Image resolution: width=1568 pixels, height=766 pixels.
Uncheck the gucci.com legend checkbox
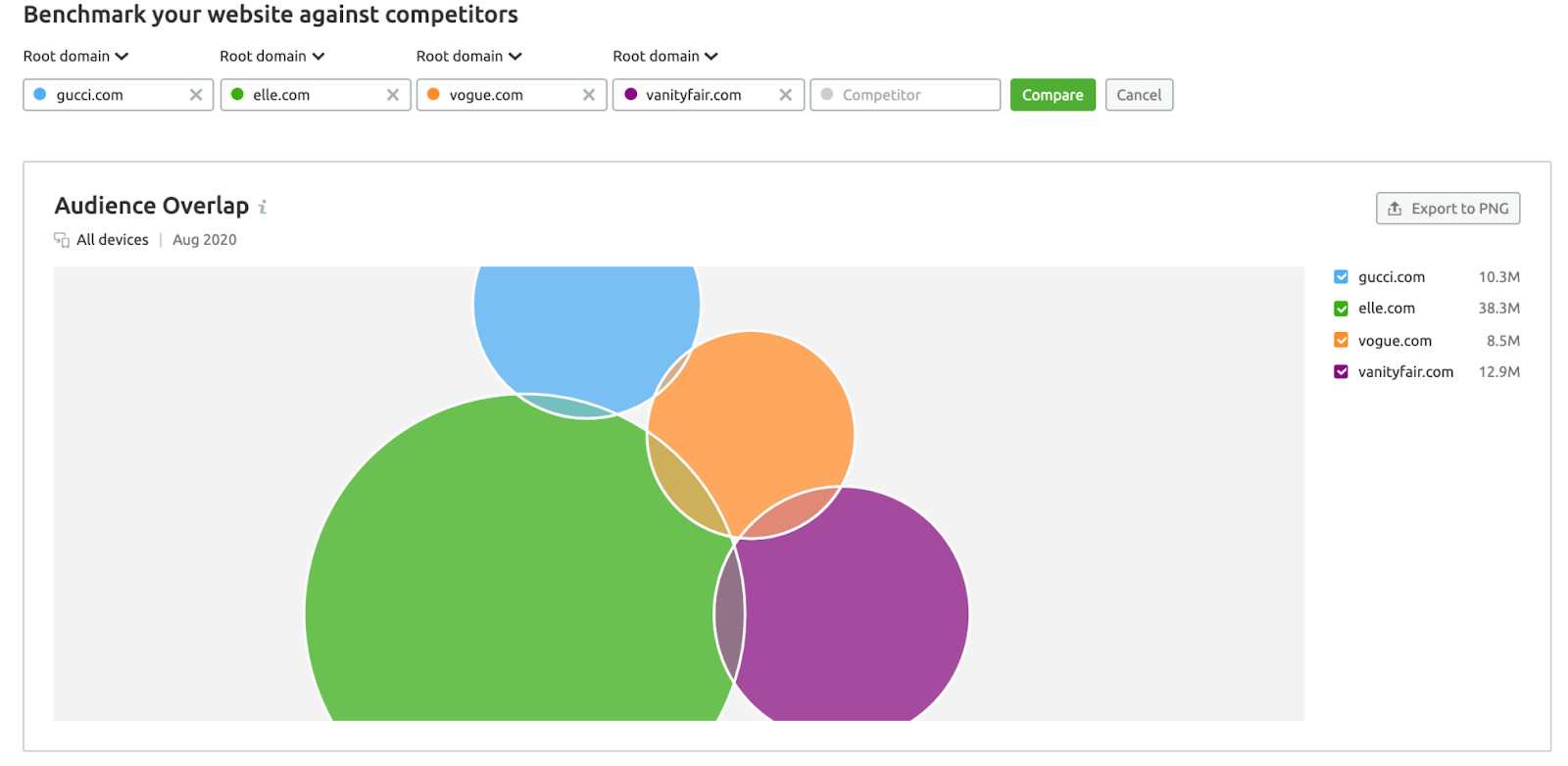tap(1342, 277)
